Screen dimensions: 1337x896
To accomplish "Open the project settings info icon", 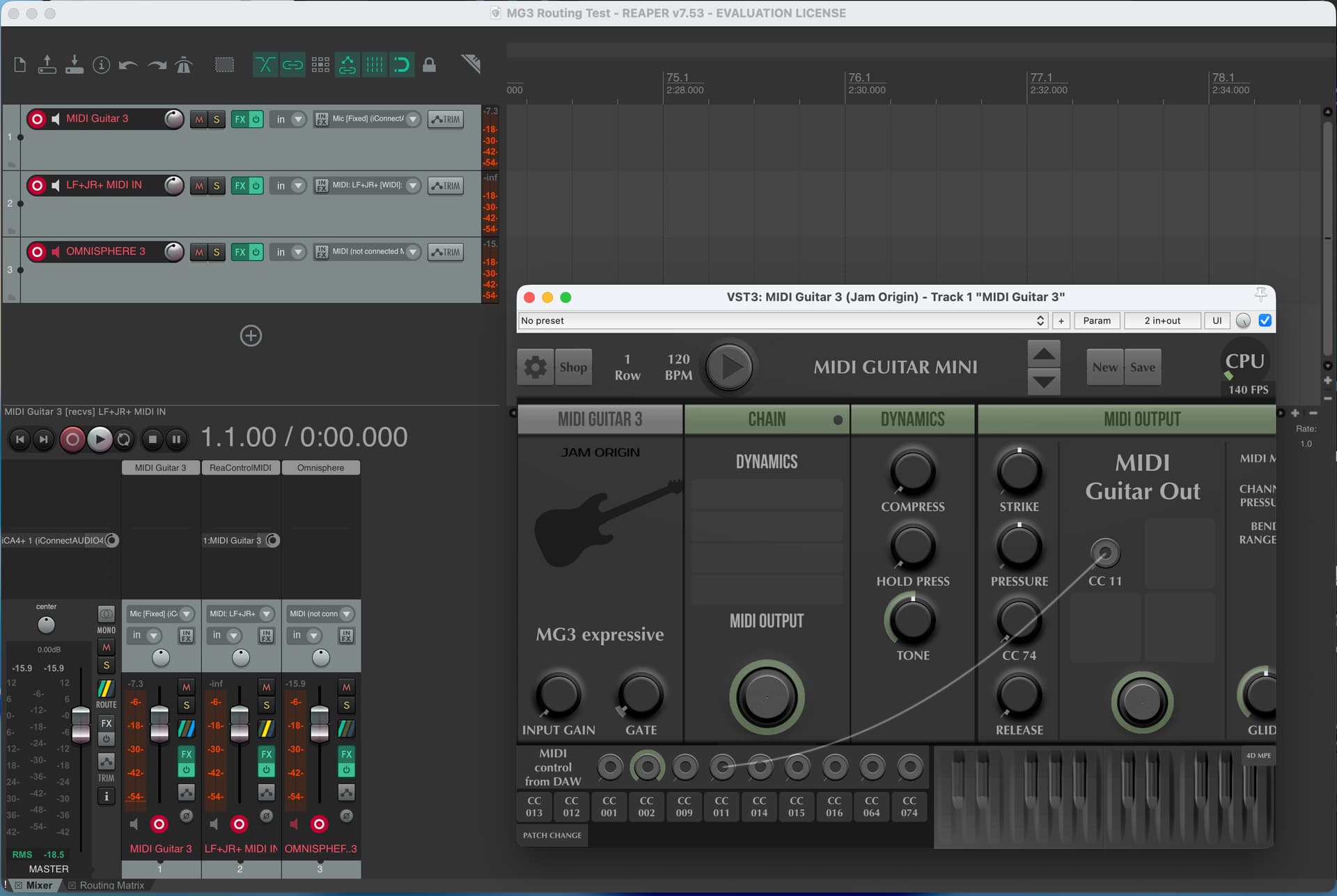I will [x=102, y=65].
